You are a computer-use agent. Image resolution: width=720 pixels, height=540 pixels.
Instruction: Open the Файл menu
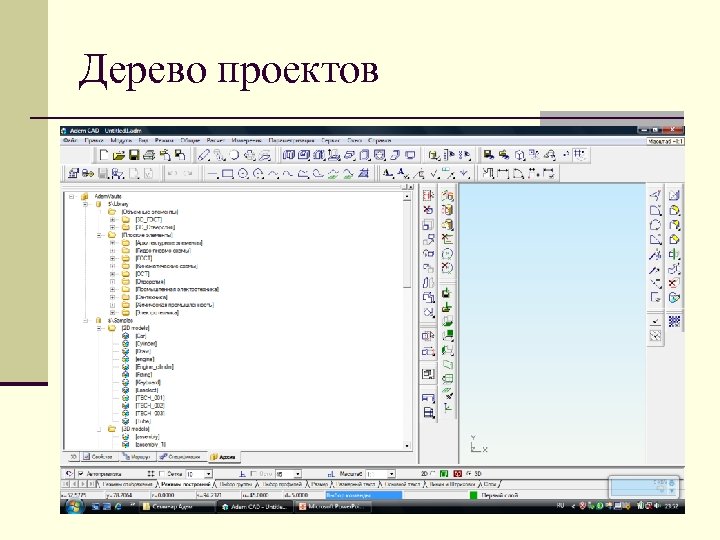[x=70, y=141]
